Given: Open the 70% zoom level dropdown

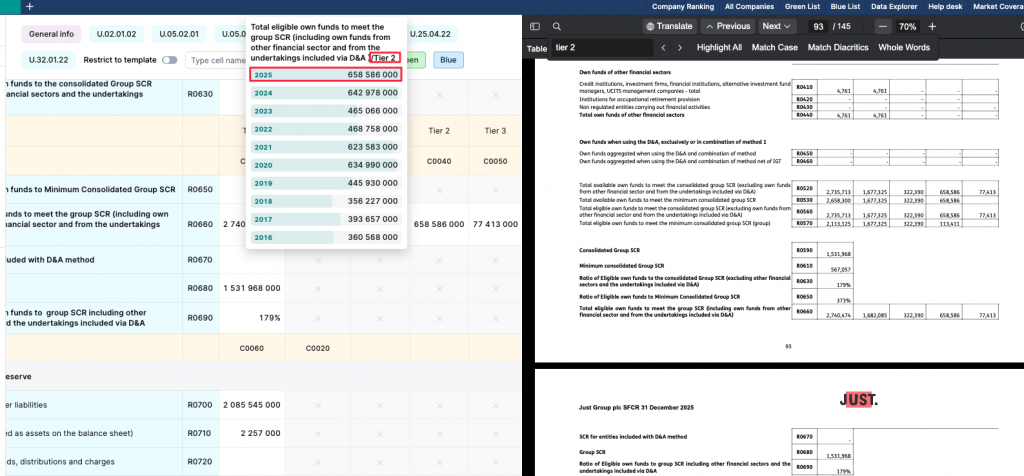Looking at the screenshot, I should point(907,26).
